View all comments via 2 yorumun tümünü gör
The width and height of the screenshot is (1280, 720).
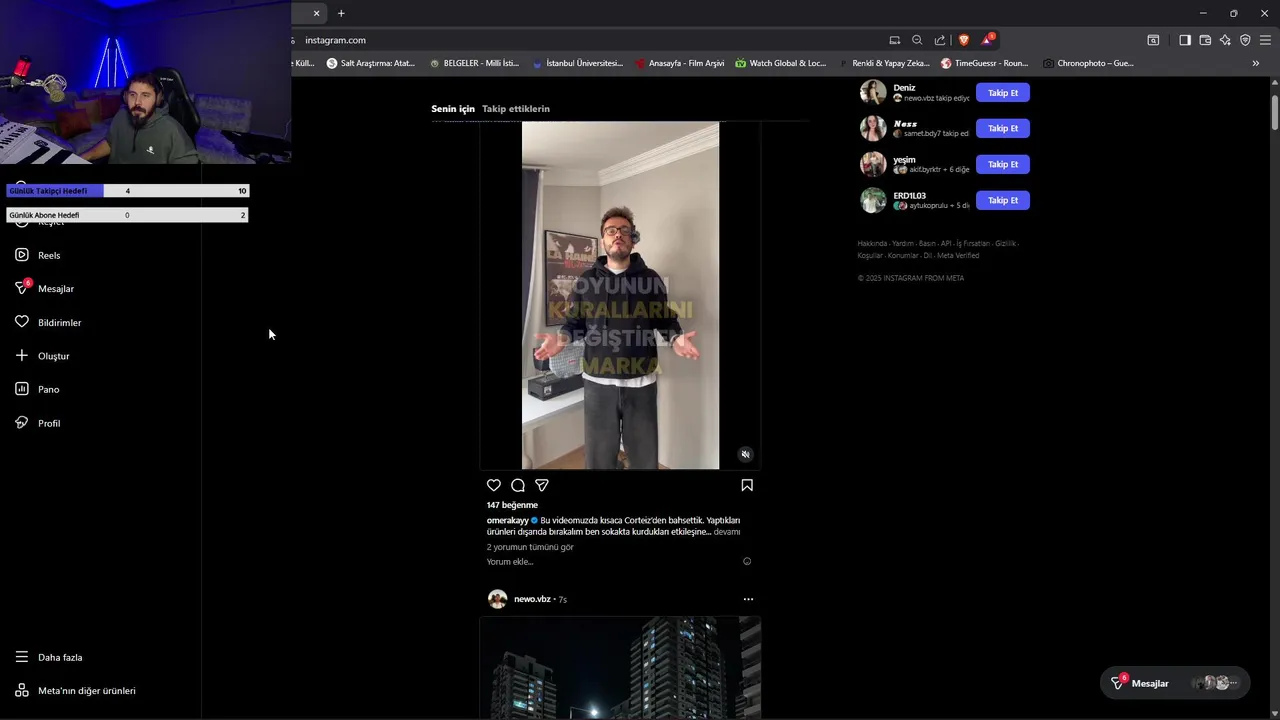530,547
